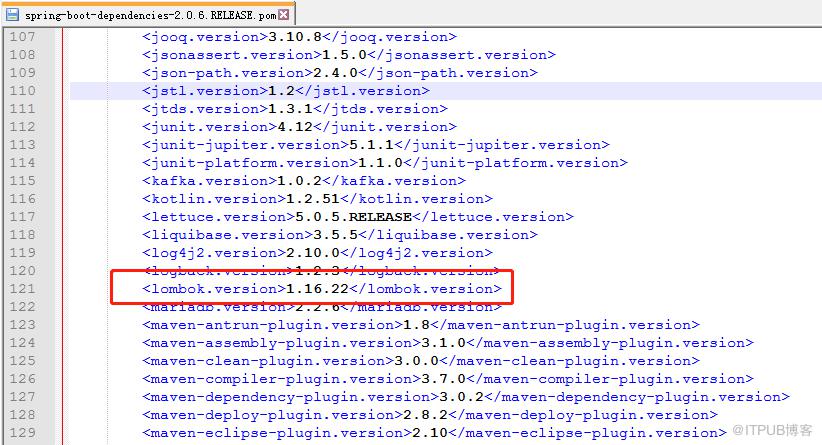Select the spring-boot-dependencies-2.0.6.RELEASE.pom tab
Screen dimensions: 822x445
149,14
